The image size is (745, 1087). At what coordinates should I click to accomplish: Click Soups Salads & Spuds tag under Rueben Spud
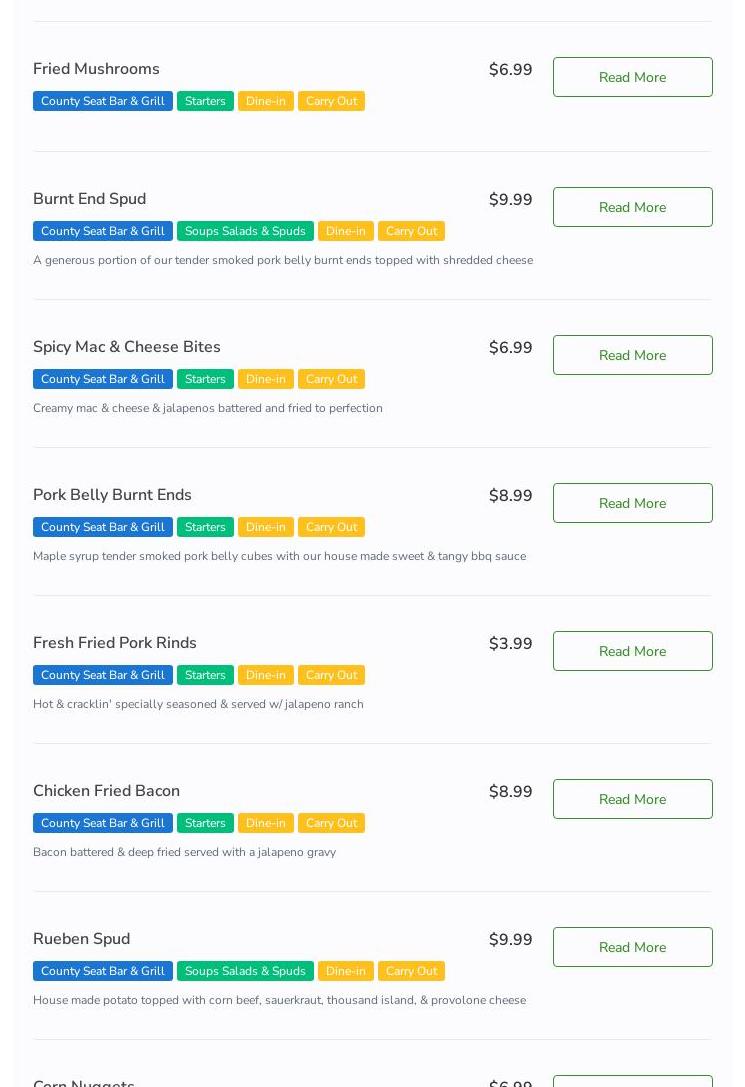point(245,971)
